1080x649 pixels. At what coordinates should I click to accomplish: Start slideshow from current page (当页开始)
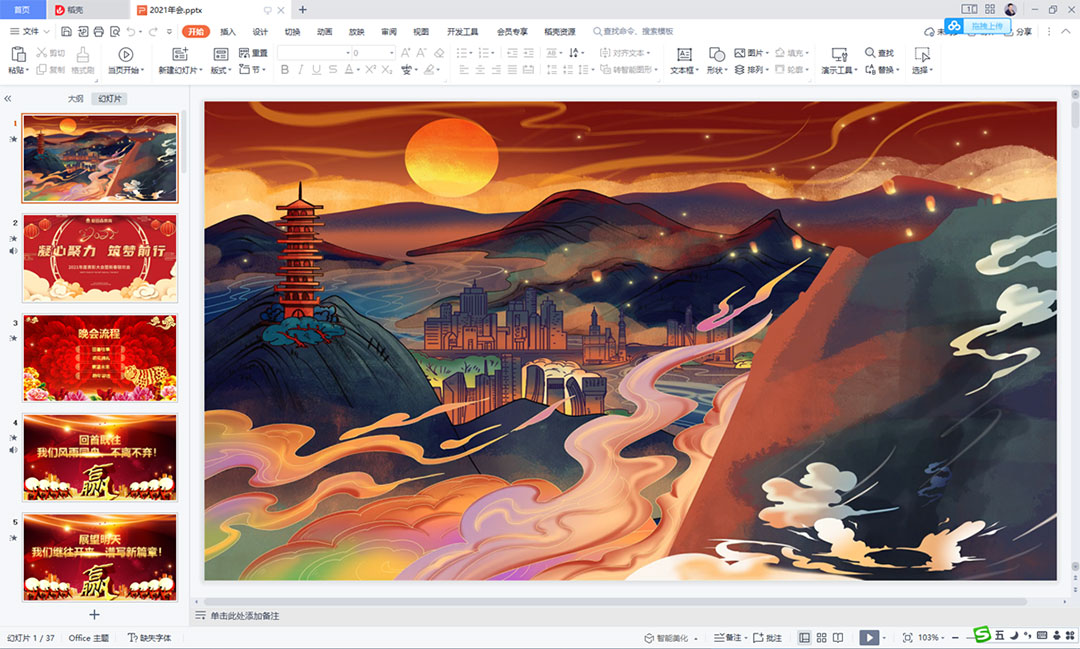(125, 55)
